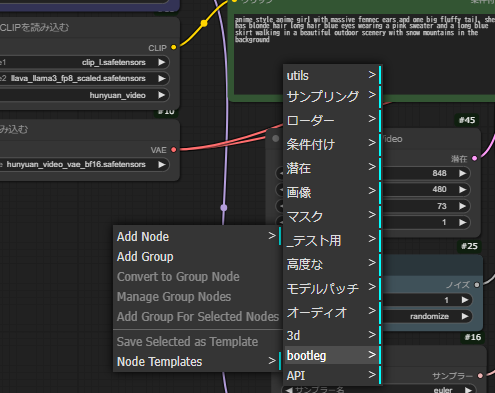Image resolution: width=495 pixels, height=393 pixels.
Task: Open the utils submenu
Action: point(332,75)
